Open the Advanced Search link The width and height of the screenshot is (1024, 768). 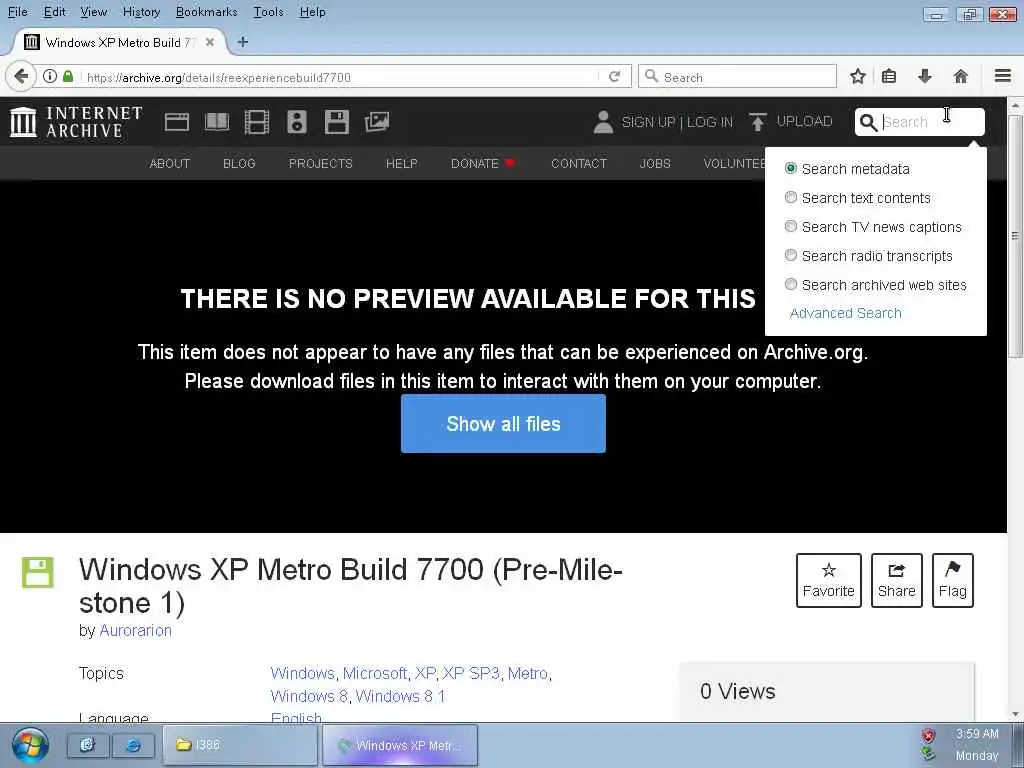pos(845,313)
